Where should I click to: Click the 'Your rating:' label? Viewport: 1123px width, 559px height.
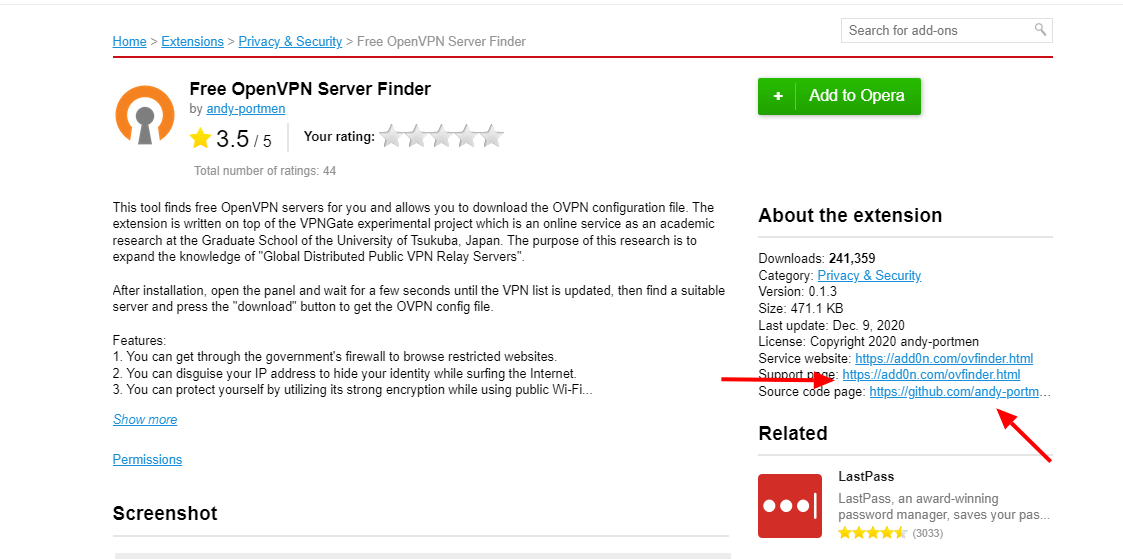coord(339,137)
